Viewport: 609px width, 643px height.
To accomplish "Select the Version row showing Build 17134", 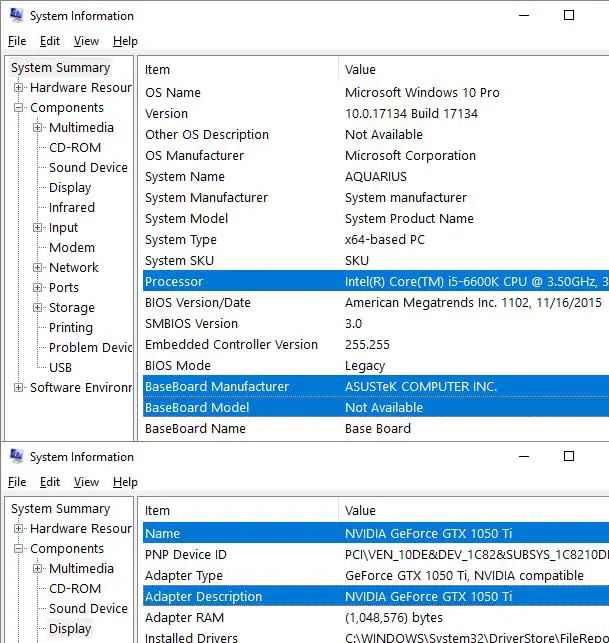I will coord(376,114).
